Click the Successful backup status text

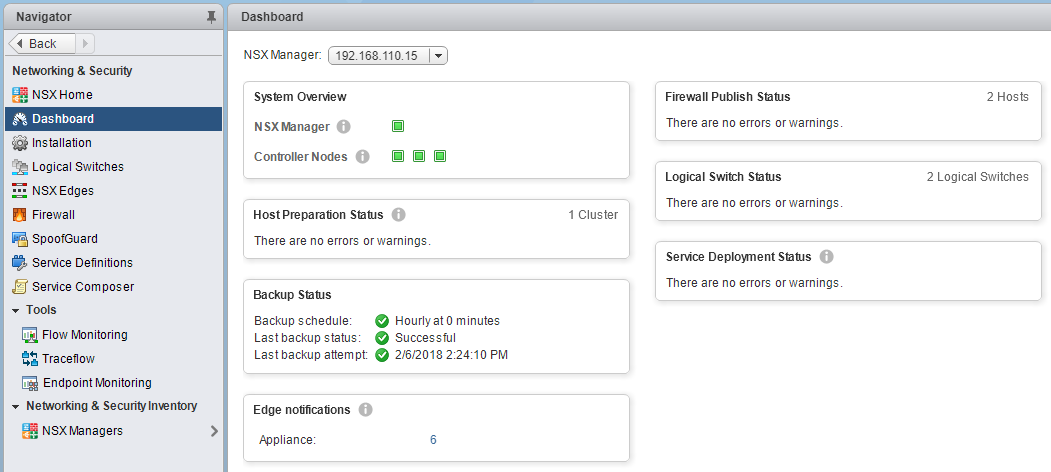(x=425, y=338)
